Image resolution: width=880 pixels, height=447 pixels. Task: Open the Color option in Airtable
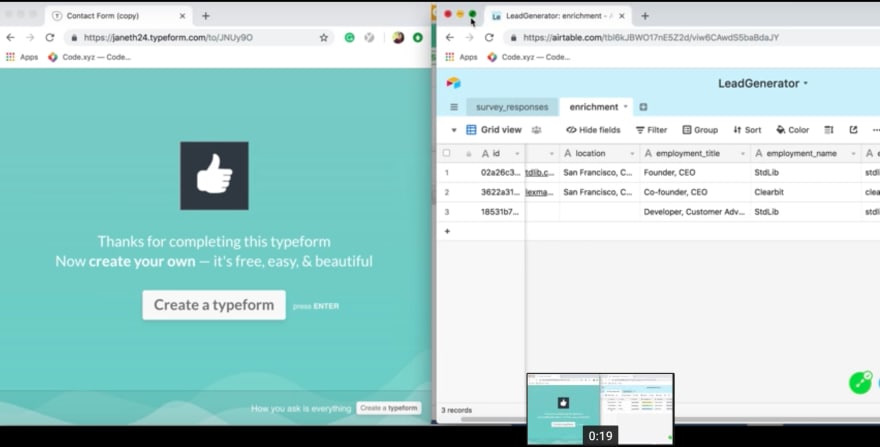point(792,130)
